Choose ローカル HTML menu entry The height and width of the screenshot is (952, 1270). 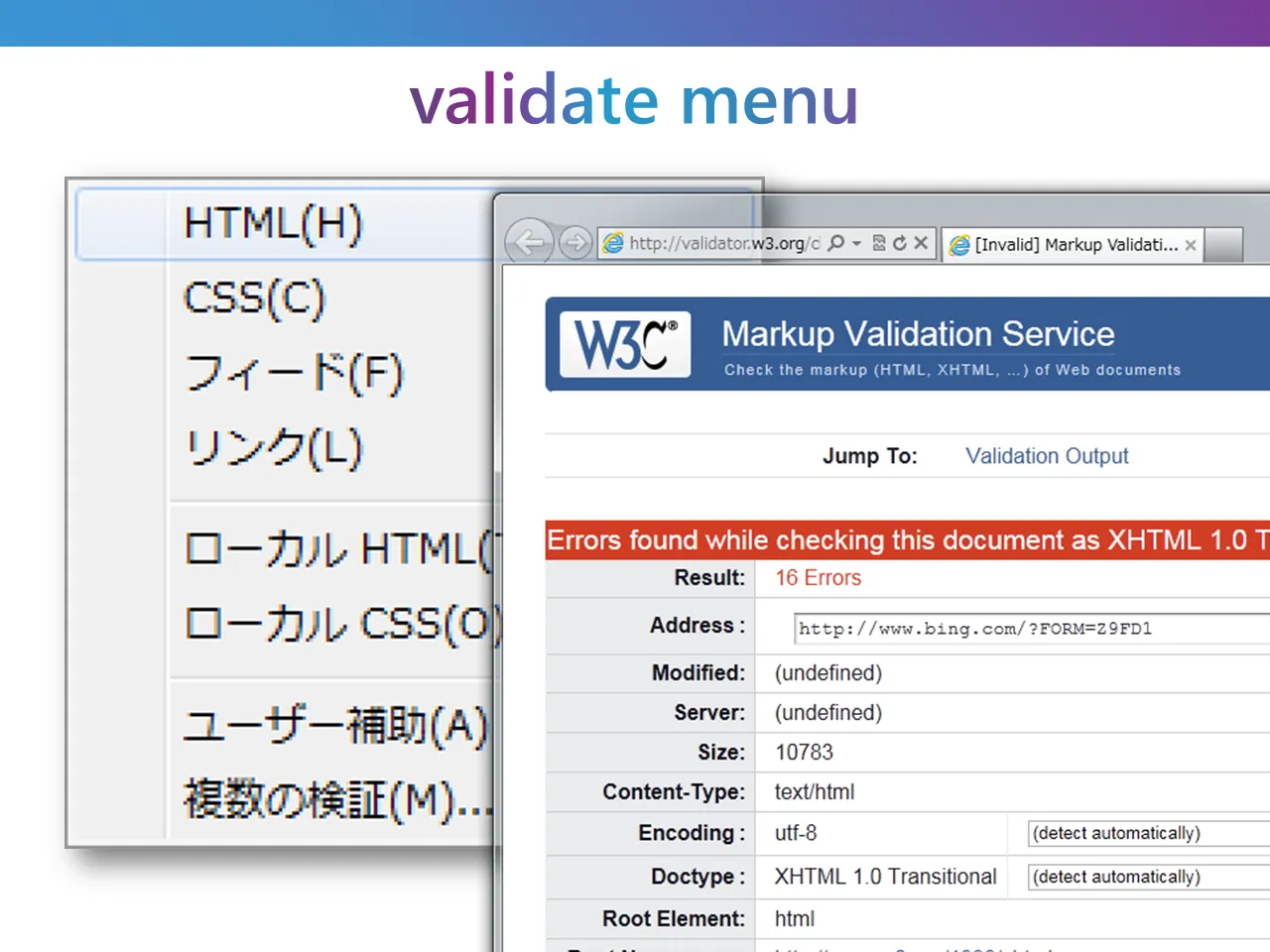[x=337, y=549]
